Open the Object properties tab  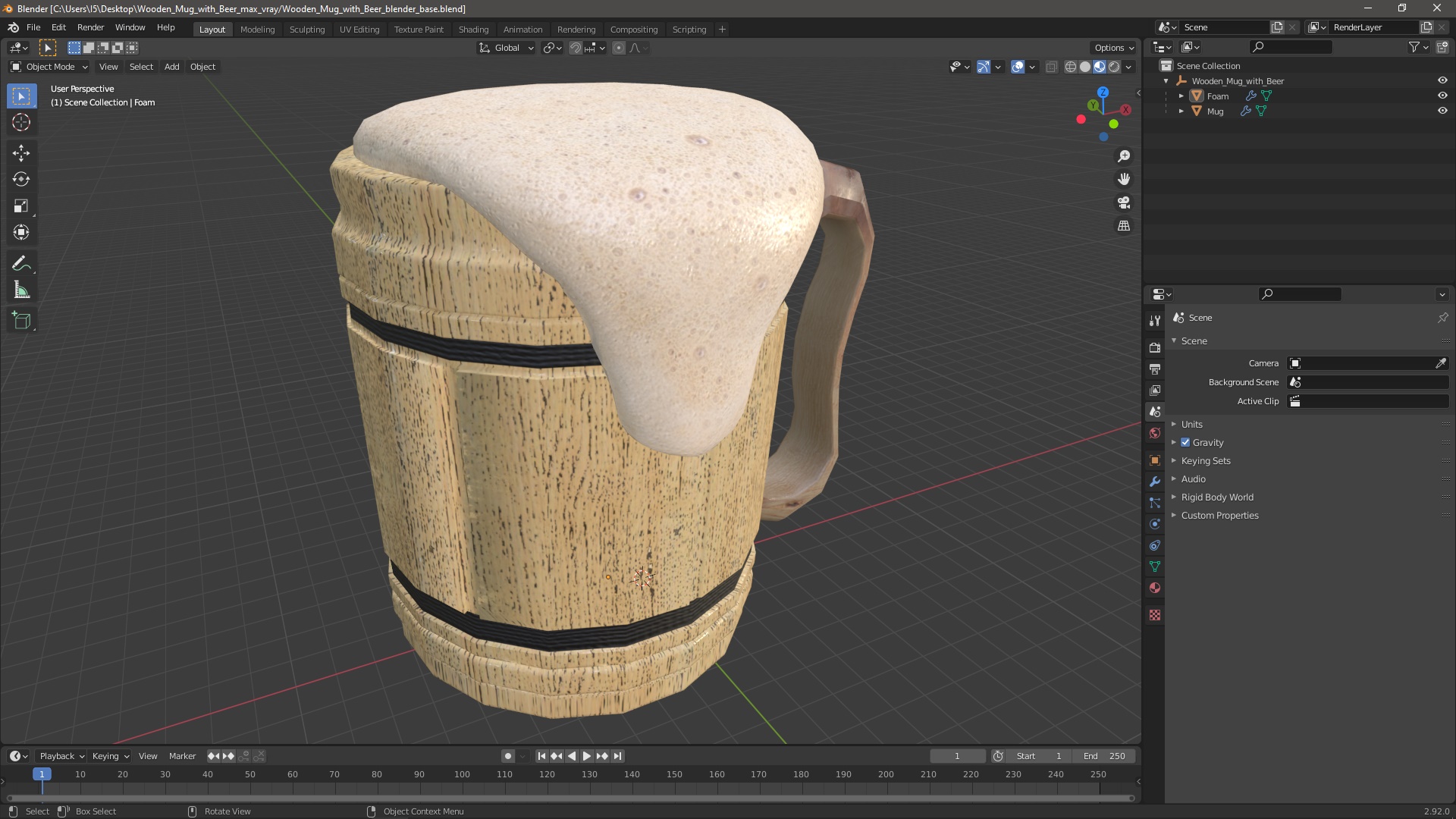(1155, 460)
